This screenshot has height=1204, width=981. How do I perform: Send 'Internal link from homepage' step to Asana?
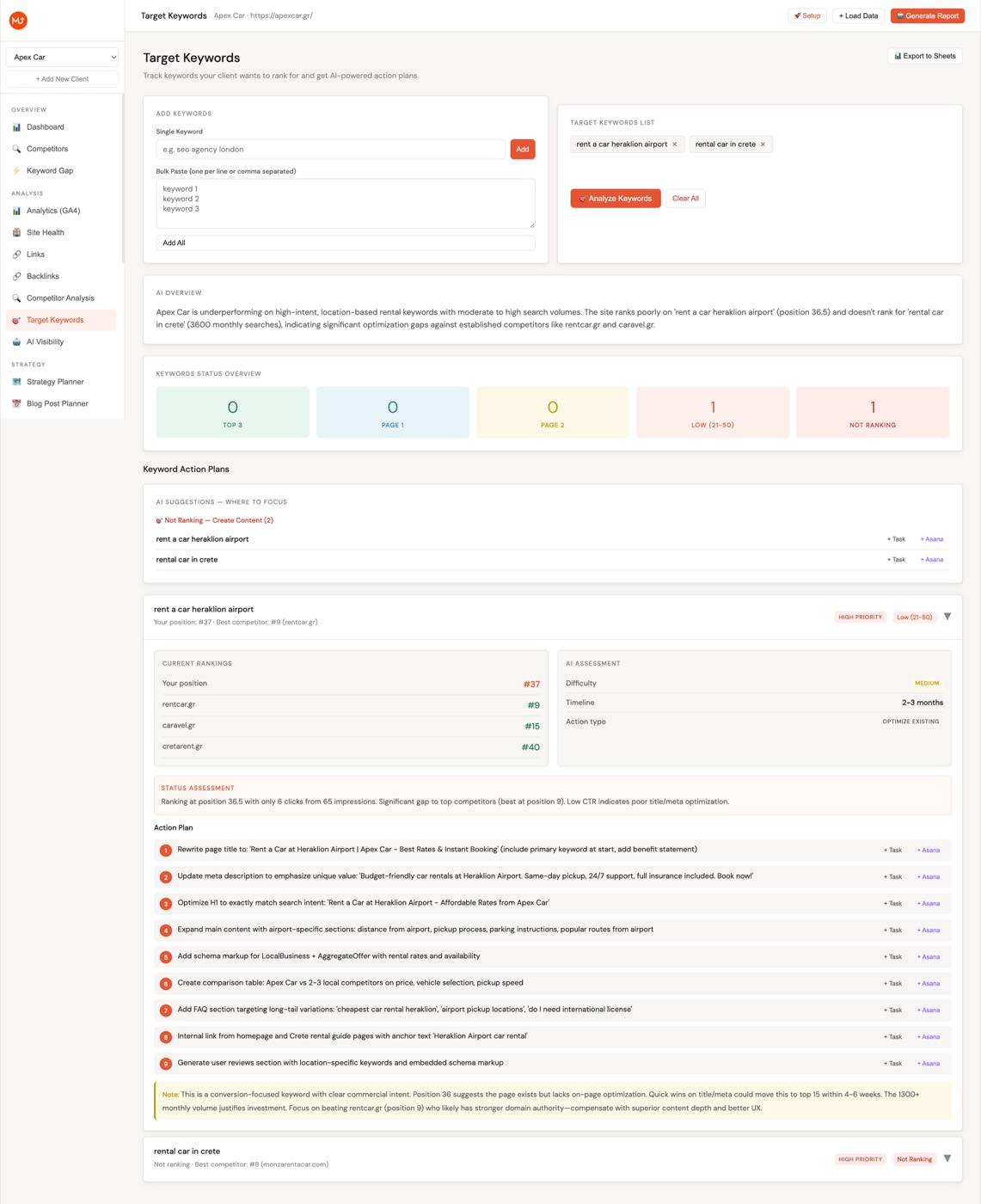coord(929,1037)
